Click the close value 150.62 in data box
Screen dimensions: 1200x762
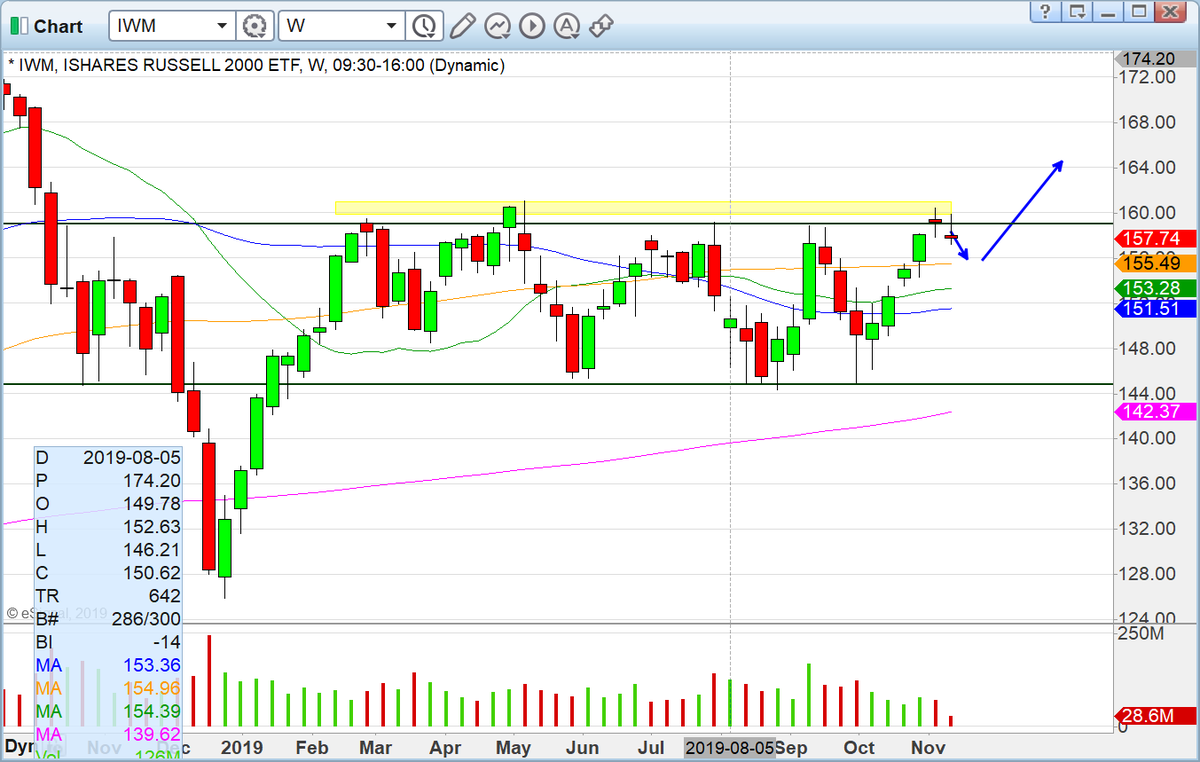(x=150, y=573)
